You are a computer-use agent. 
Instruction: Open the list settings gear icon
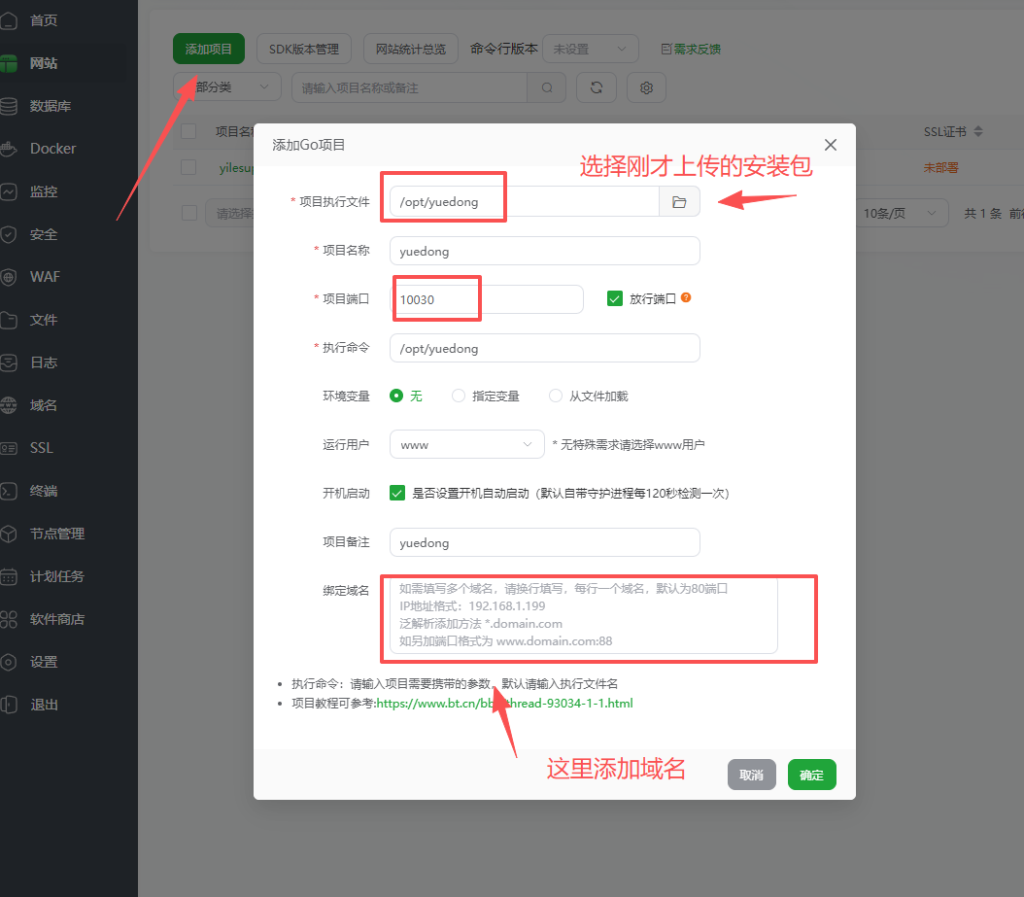tap(646, 88)
